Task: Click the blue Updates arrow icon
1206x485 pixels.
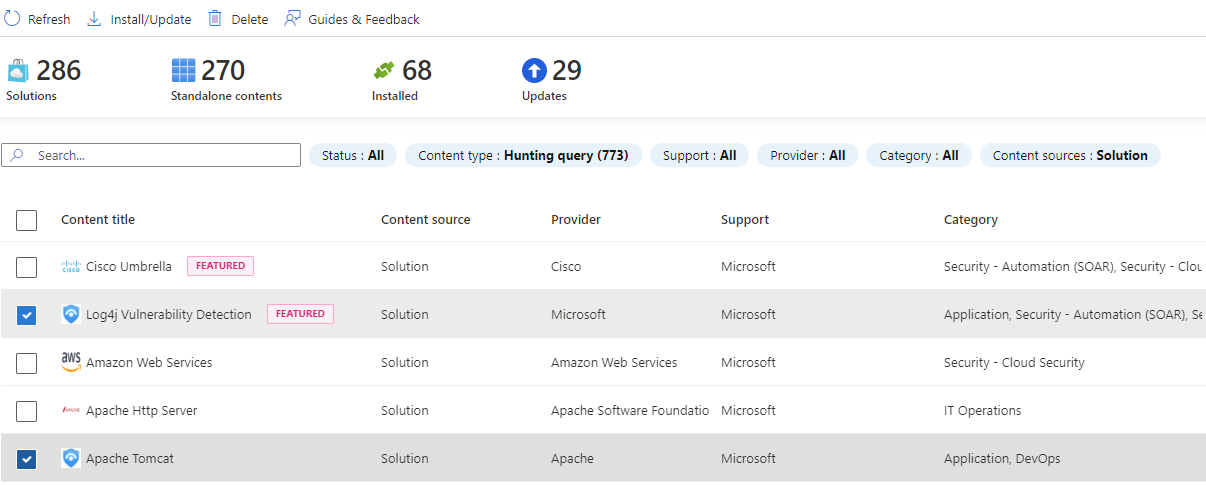Action: pyautogui.click(x=535, y=71)
